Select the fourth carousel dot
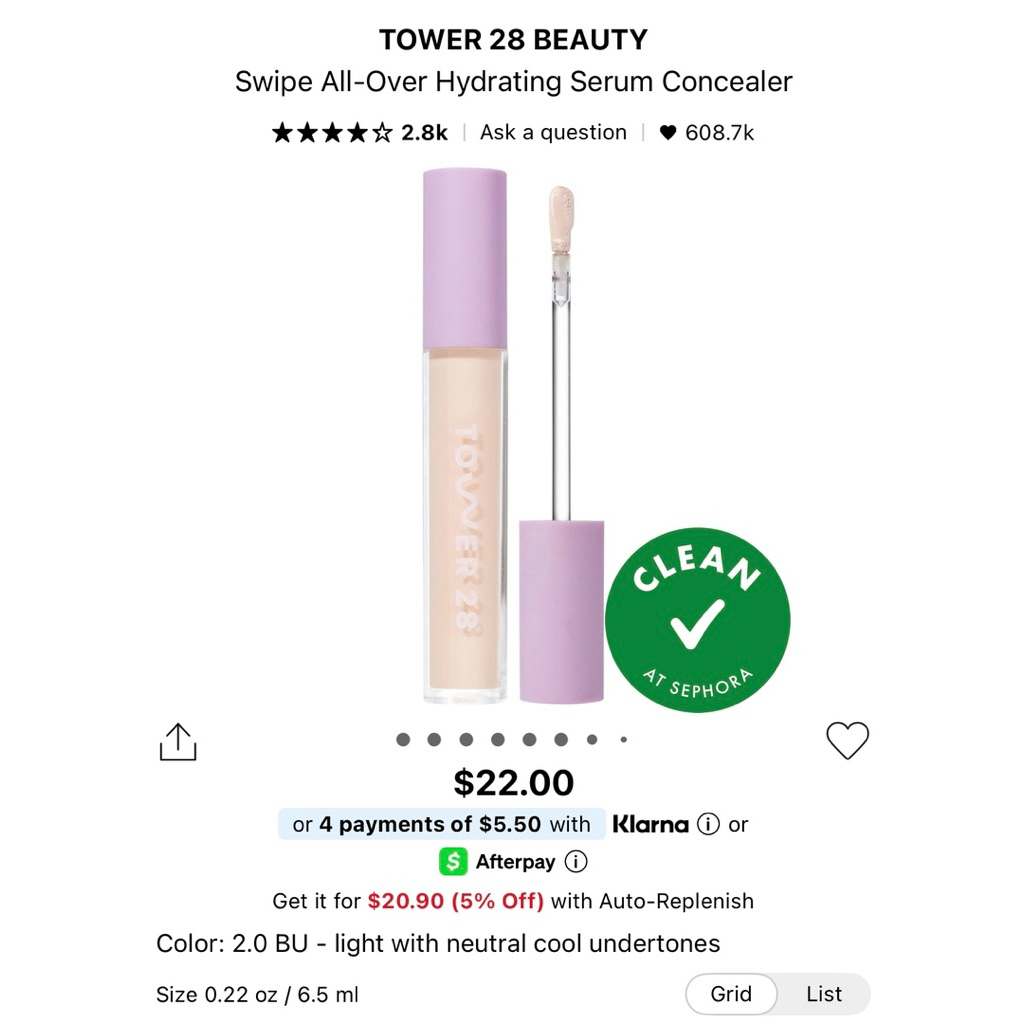The image size is (1024, 1024). [x=498, y=739]
